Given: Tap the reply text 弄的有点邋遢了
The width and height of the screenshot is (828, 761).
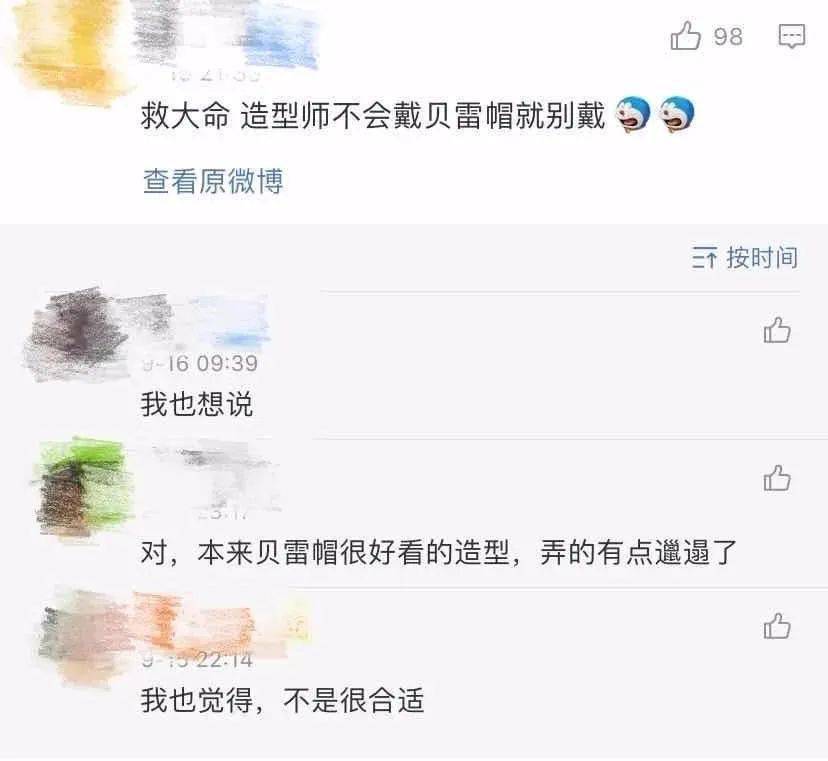Looking at the screenshot, I should [638, 553].
